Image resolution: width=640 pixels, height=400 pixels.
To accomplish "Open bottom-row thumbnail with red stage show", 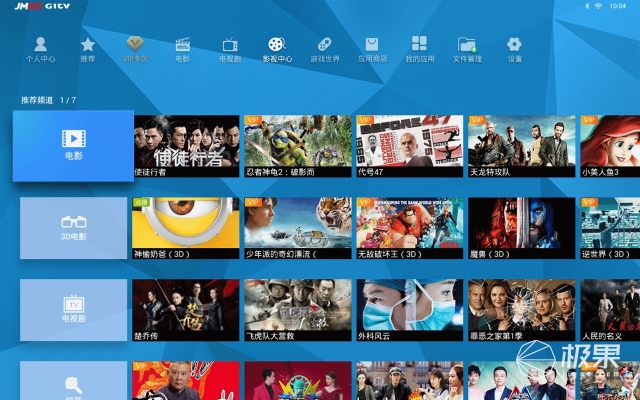I will 298,380.
